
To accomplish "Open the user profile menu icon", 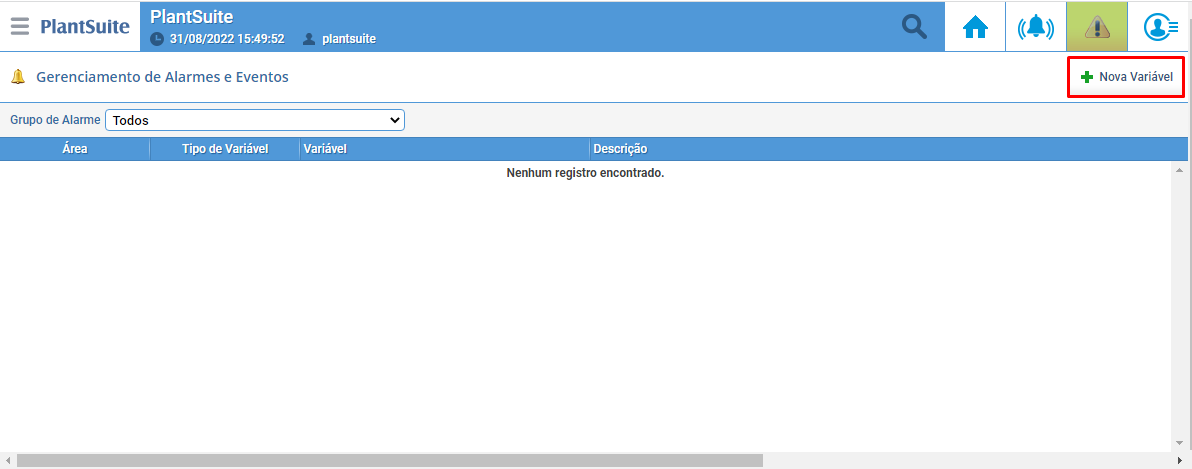I will (x=1160, y=27).
